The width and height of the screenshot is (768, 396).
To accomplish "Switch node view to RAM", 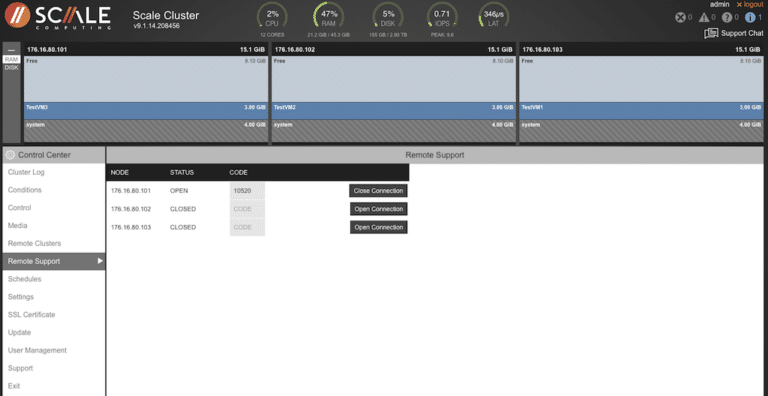I will [11, 59].
